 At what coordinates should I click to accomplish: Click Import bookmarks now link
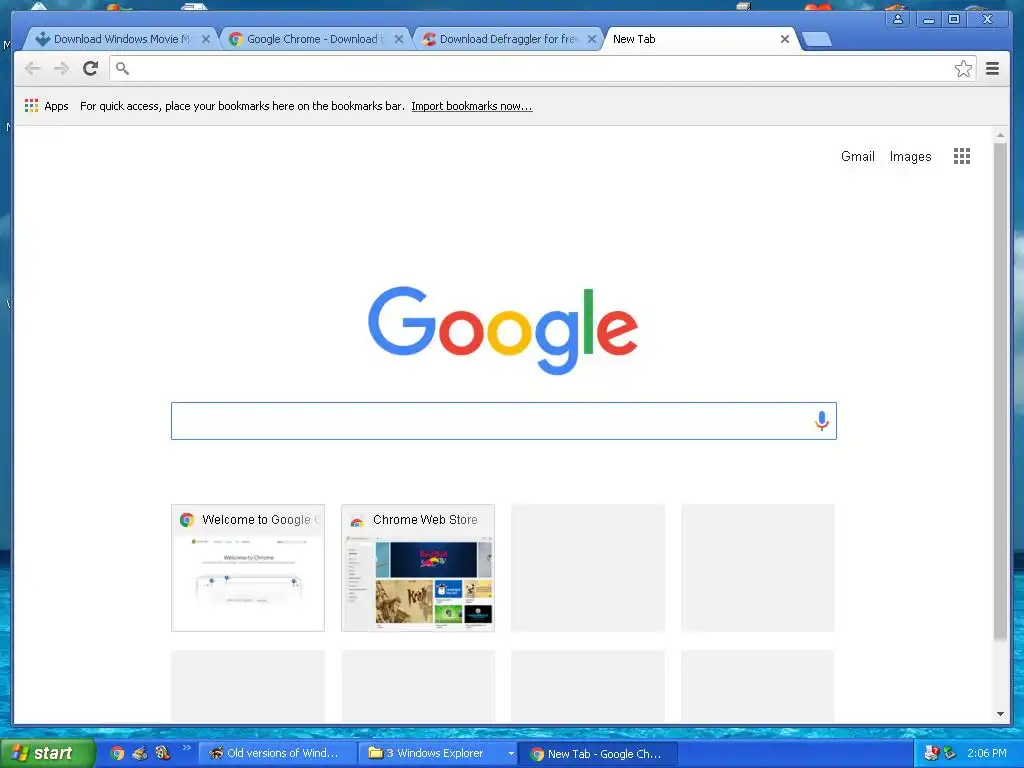(x=472, y=106)
